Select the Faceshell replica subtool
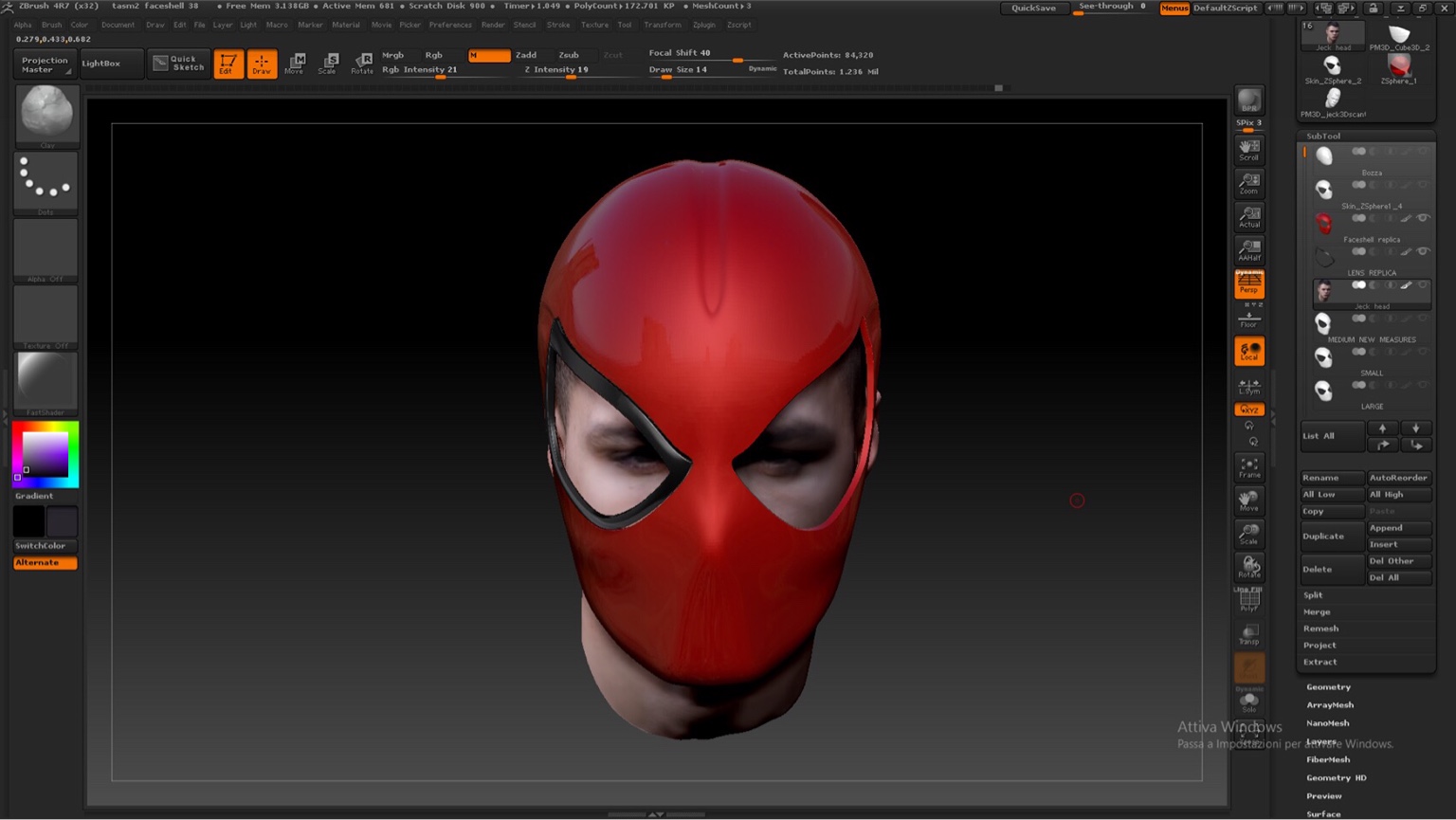 point(1372,228)
